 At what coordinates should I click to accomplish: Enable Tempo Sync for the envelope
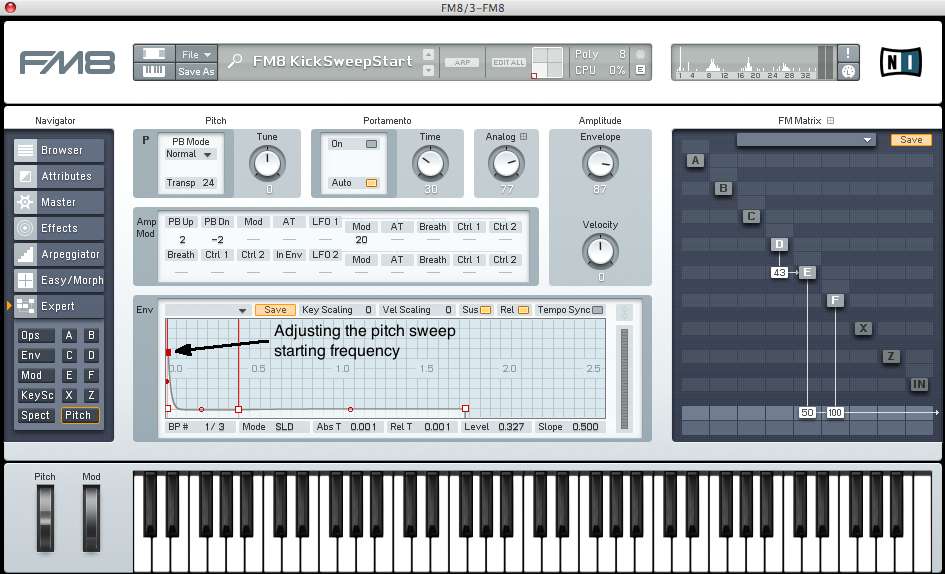pos(597,310)
